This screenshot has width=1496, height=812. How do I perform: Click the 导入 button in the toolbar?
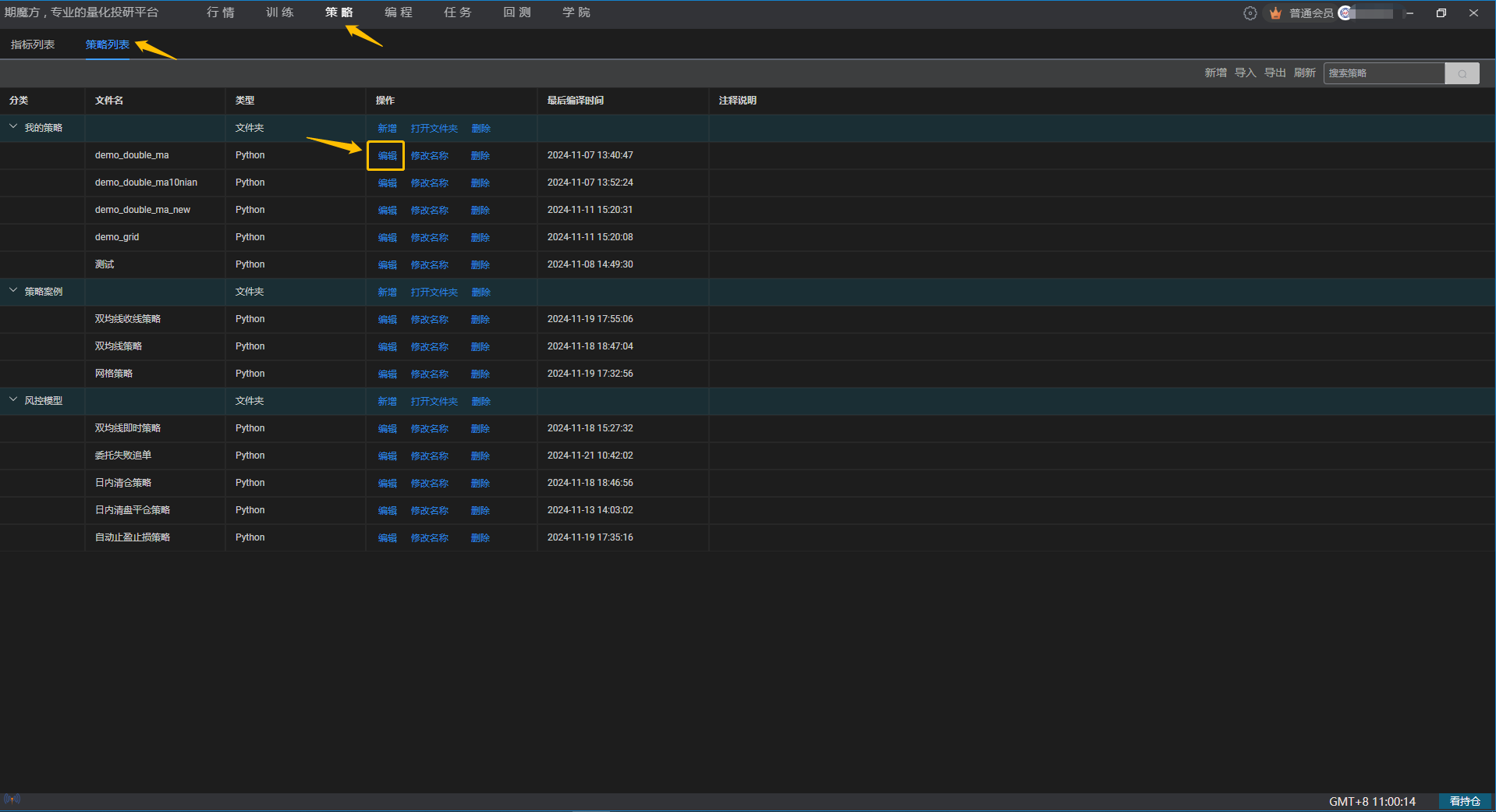tap(1245, 73)
